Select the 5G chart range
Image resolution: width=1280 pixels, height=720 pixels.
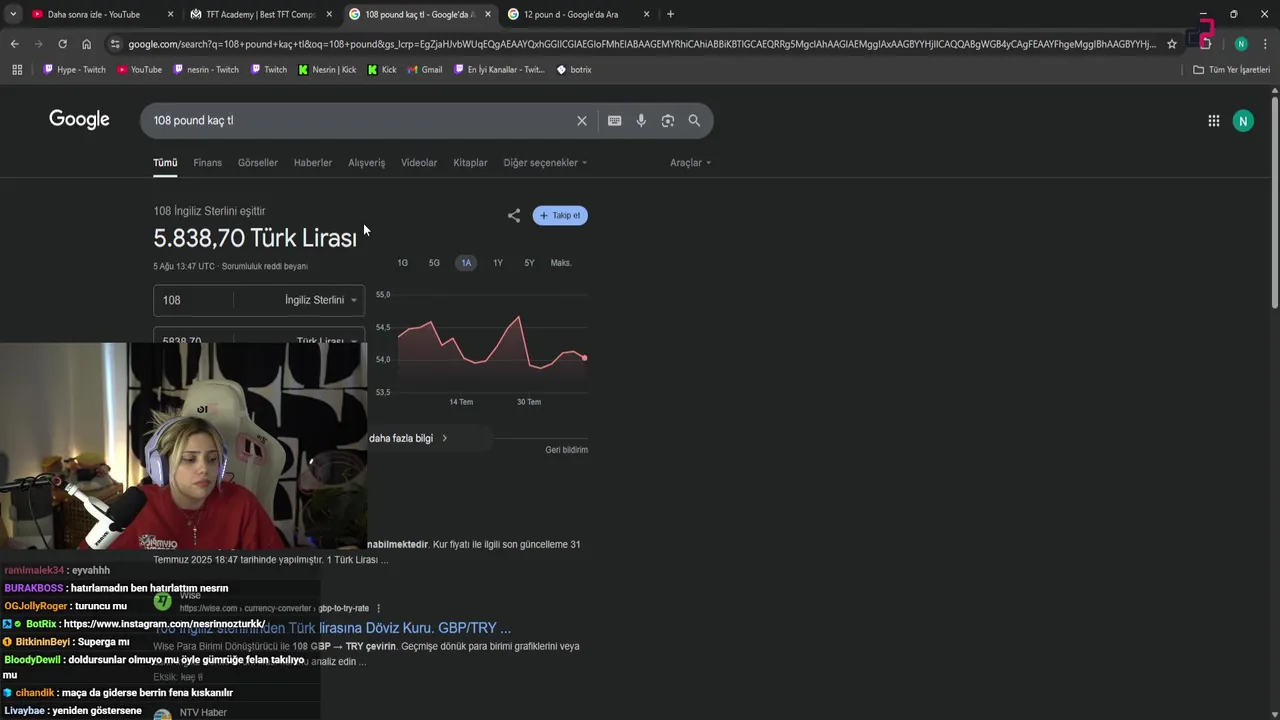click(x=434, y=263)
